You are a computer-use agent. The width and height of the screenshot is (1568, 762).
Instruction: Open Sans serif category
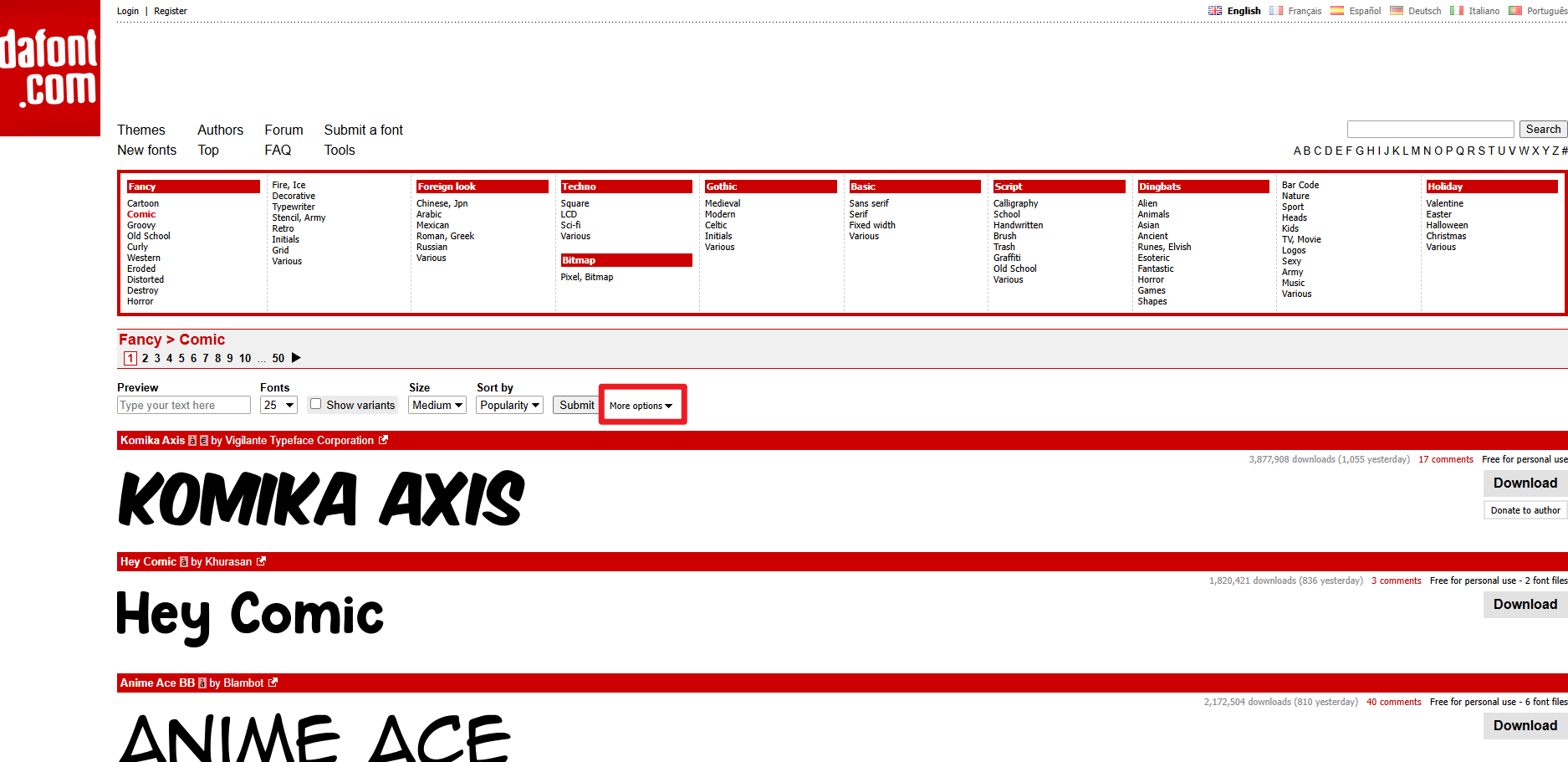[869, 203]
